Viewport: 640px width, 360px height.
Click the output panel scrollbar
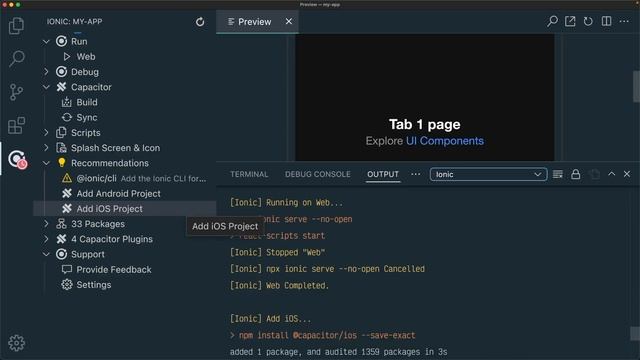point(635,333)
